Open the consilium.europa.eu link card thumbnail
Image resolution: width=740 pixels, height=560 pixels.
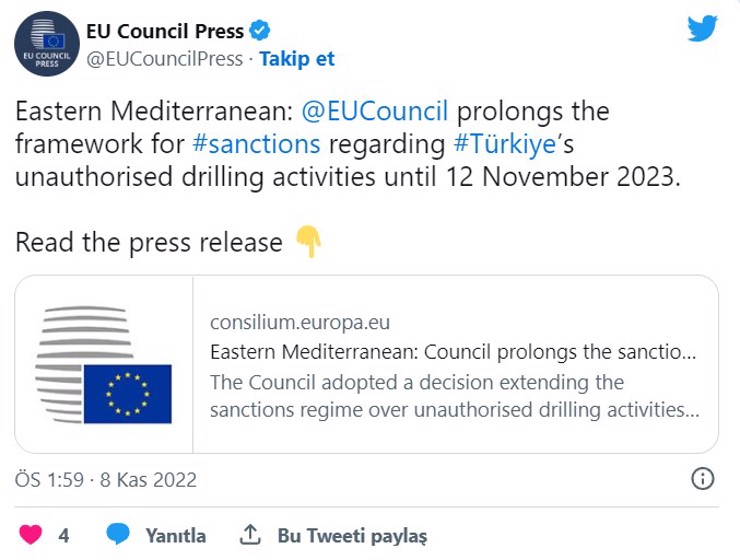click(x=104, y=364)
